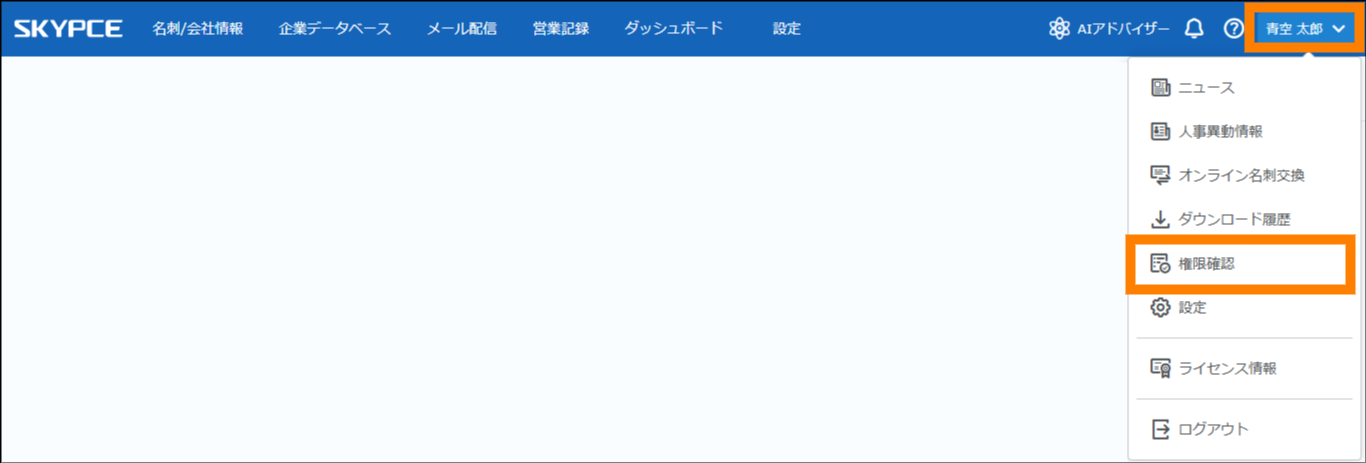Click the 権限確認 checklist icon
The image size is (1366, 463).
click(x=1160, y=264)
